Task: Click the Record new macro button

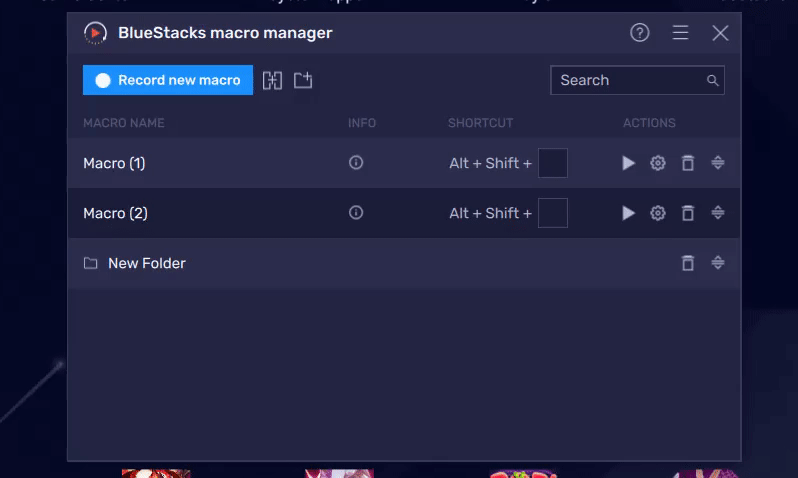Action: point(168,80)
